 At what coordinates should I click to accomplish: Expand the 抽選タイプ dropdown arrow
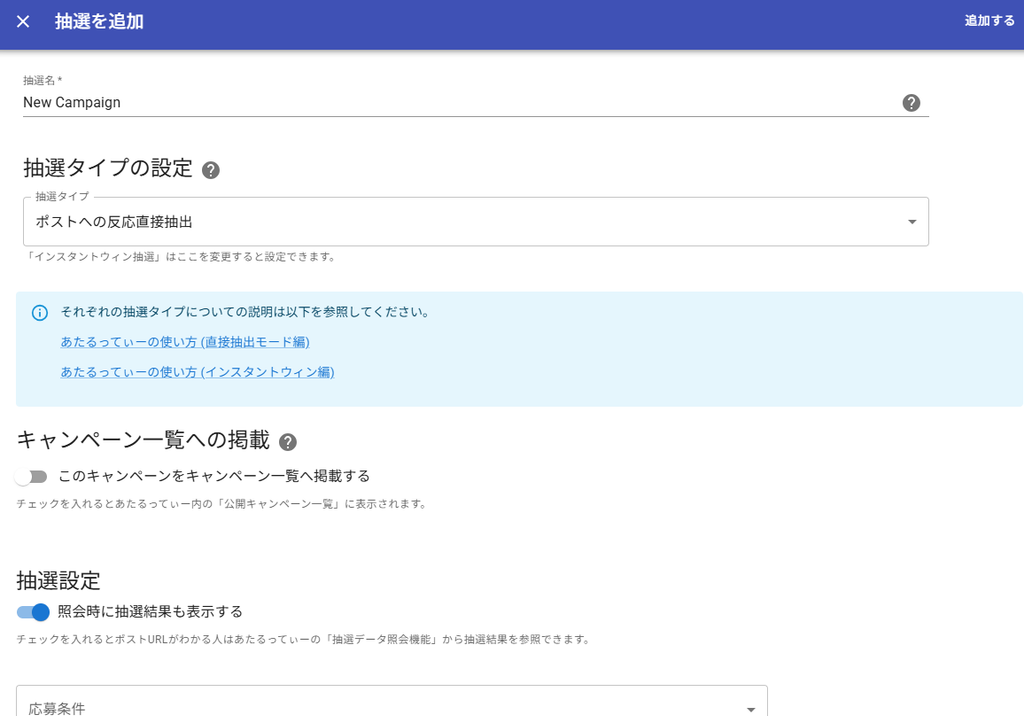[x=912, y=222]
